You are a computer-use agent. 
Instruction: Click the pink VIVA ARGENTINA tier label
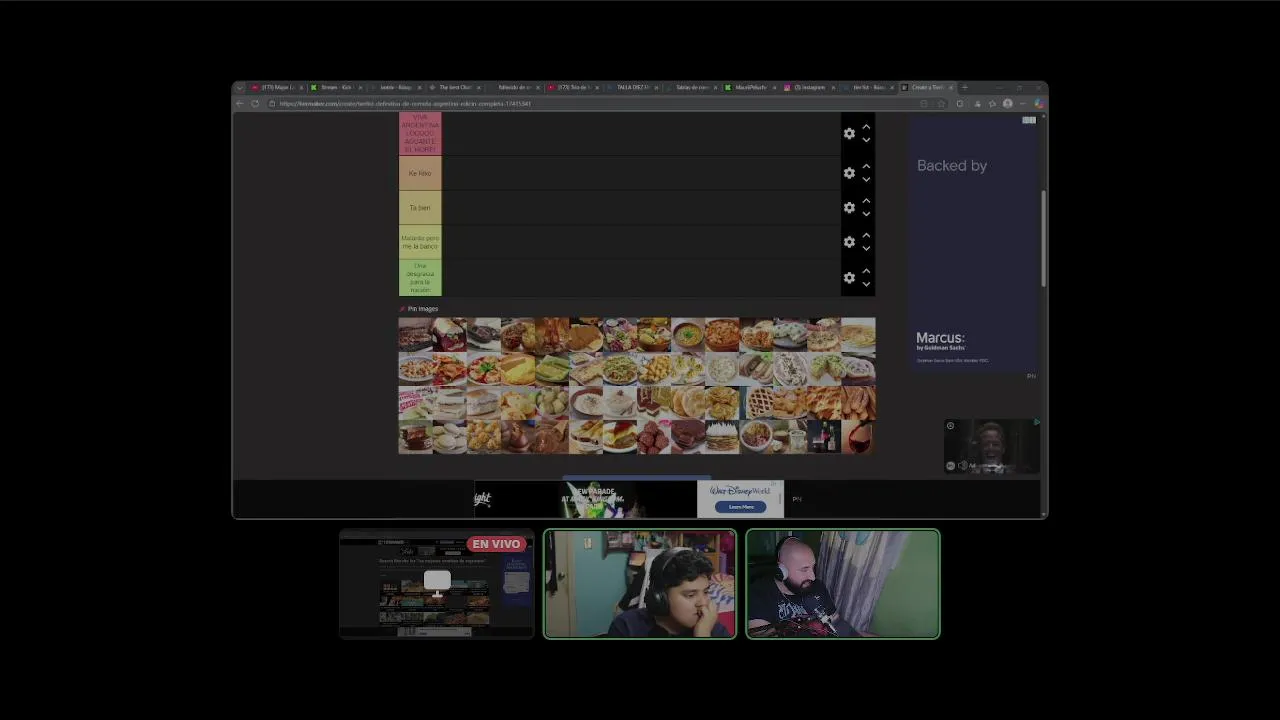click(x=420, y=133)
